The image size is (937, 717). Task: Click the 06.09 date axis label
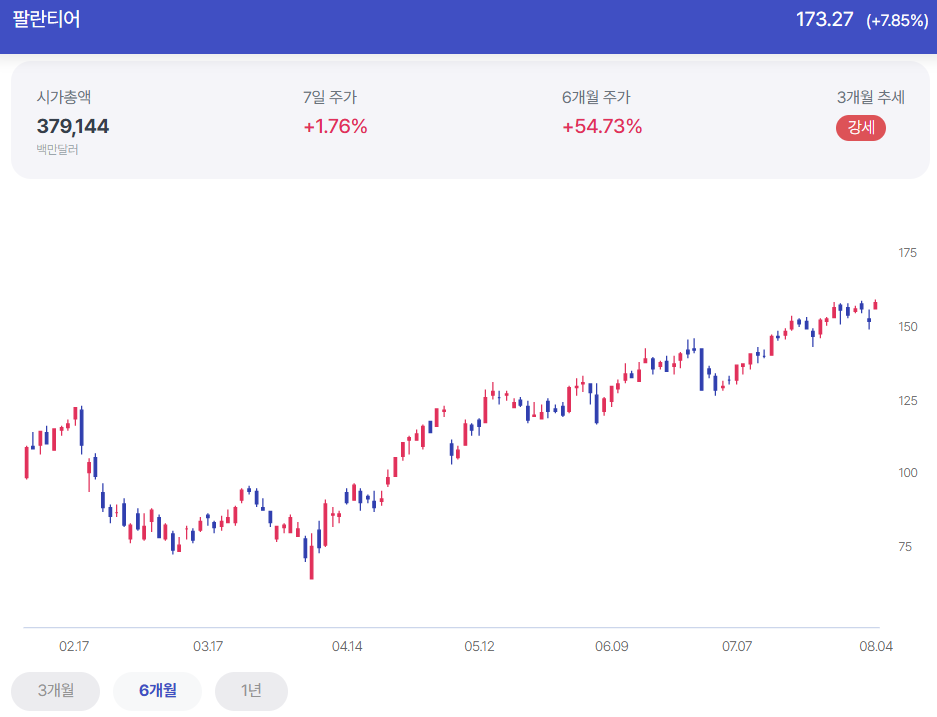tap(612, 646)
